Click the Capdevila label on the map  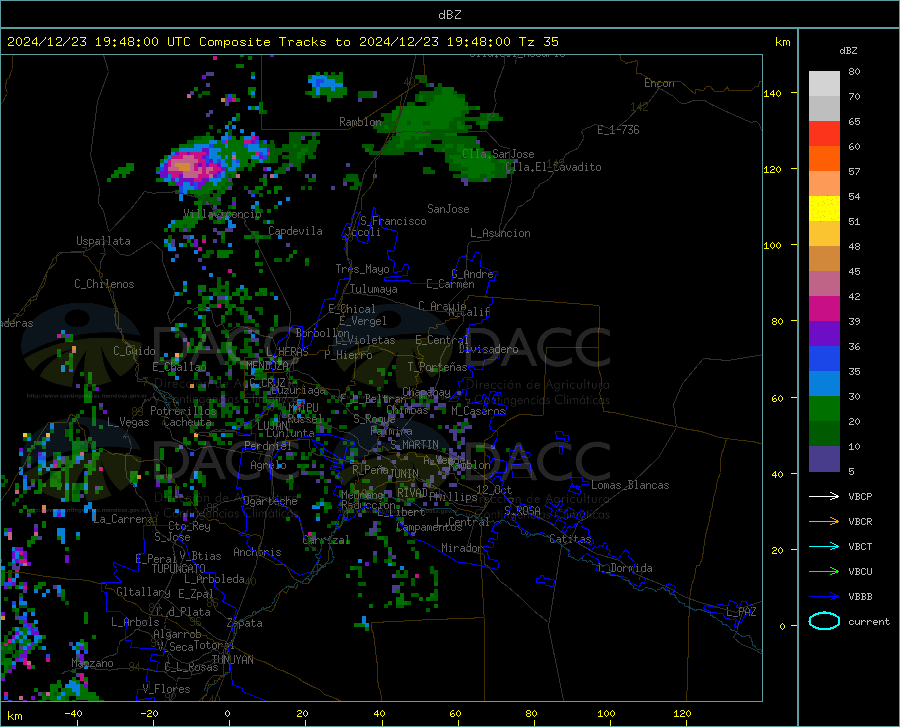point(295,231)
